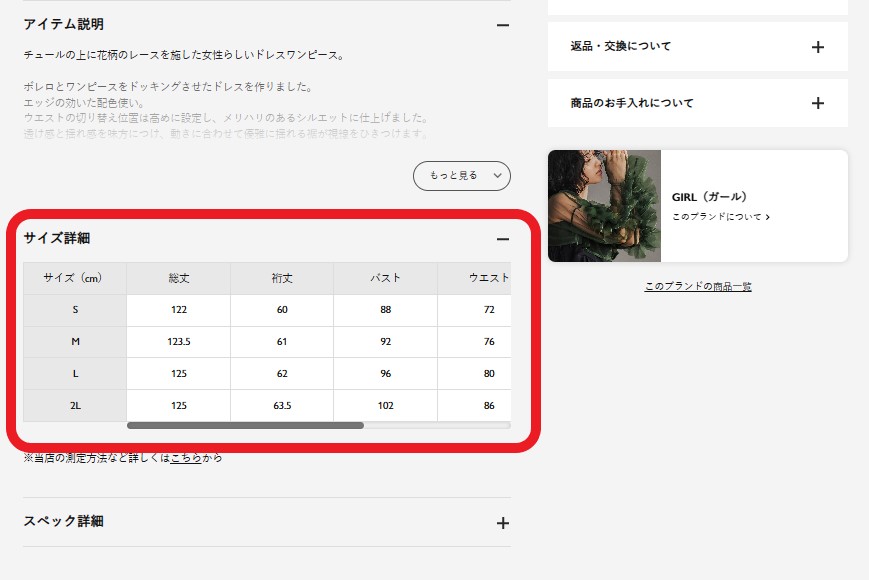The width and height of the screenshot is (869, 580).
Task: Click the 61 sleeve length cell
Action: click(282, 342)
